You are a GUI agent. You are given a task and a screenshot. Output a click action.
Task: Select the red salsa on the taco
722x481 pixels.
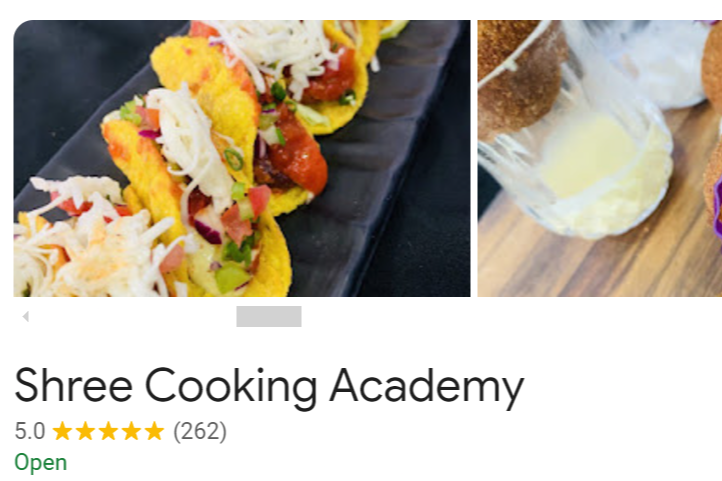coord(299,154)
